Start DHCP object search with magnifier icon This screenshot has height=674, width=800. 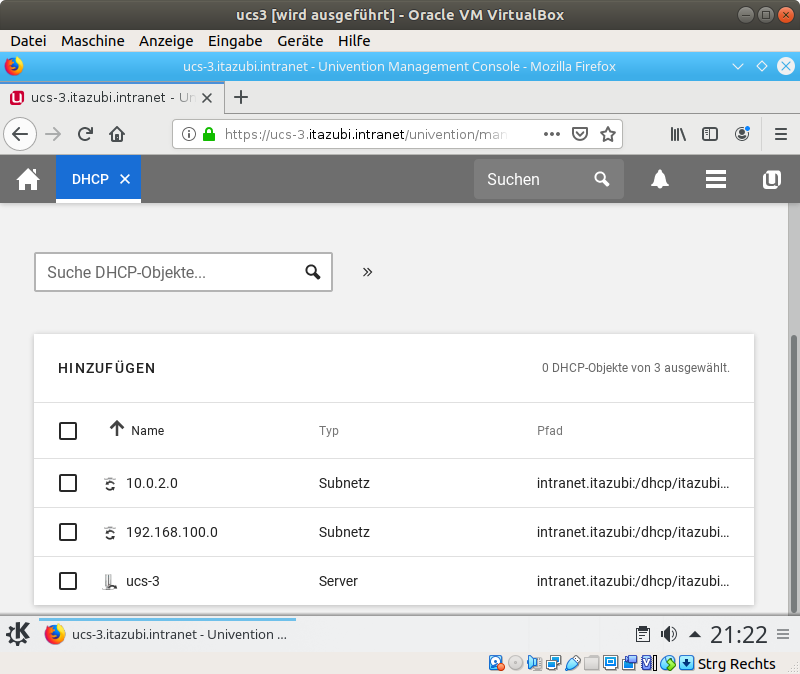coord(313,272)
